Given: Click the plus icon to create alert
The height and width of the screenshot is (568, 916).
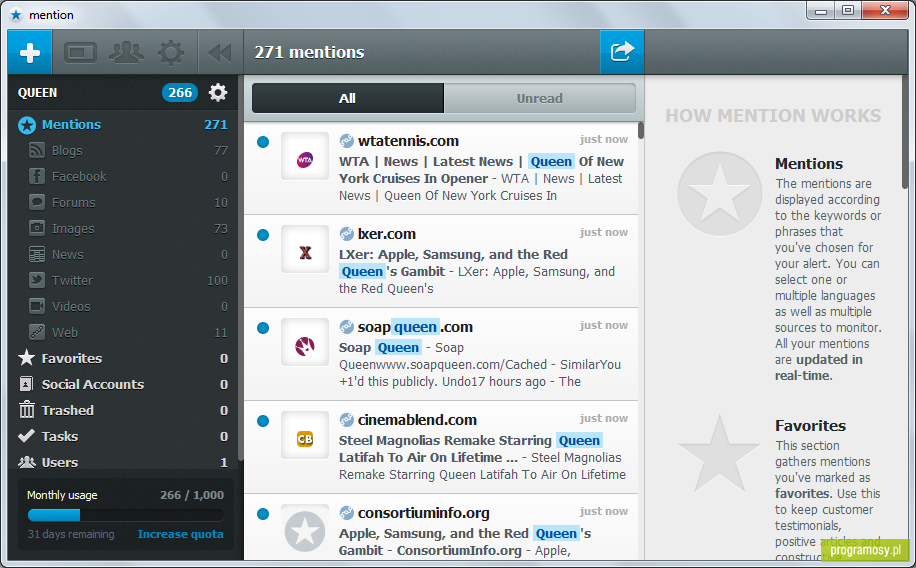Looking at the screenshot, I should [30, 53].
